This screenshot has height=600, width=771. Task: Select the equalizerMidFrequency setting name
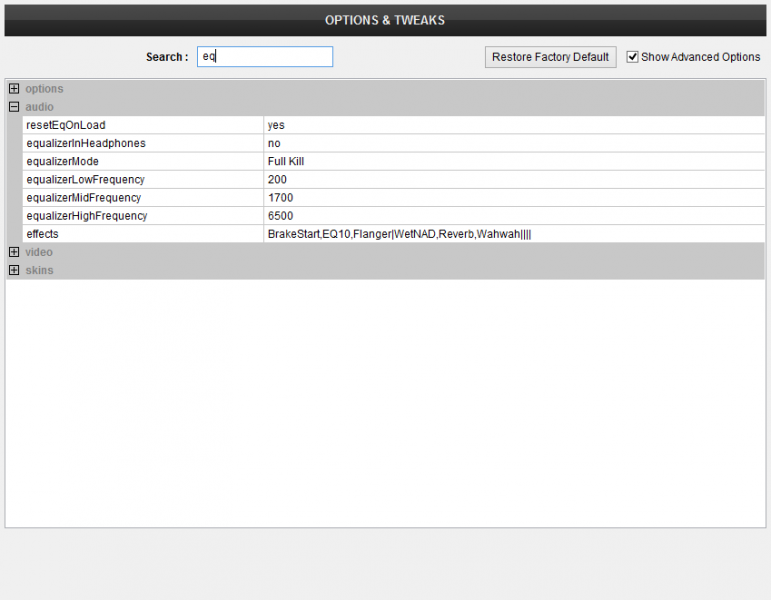coord(84,198)
